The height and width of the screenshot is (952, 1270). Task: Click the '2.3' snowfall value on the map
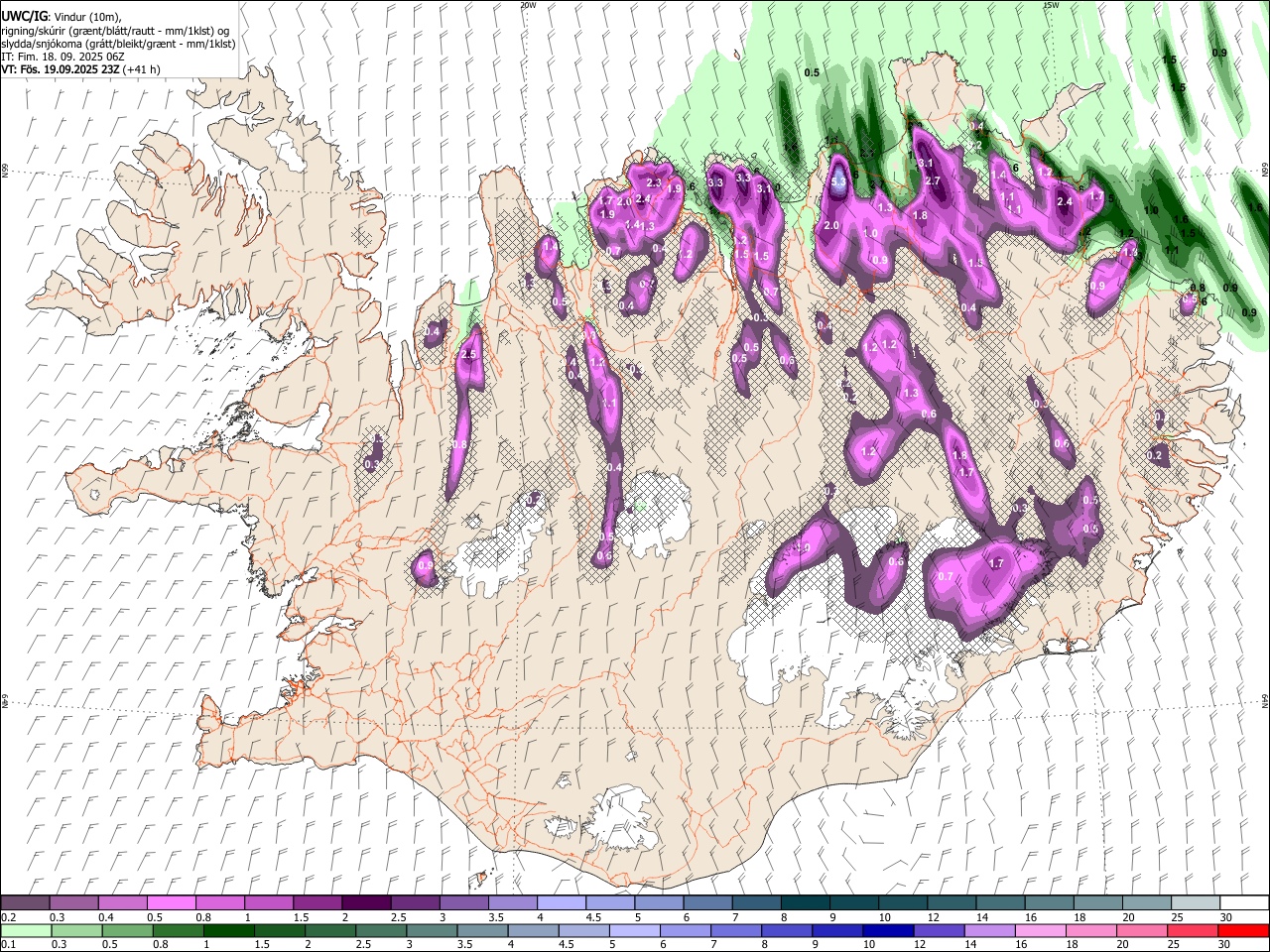point(654,182)
